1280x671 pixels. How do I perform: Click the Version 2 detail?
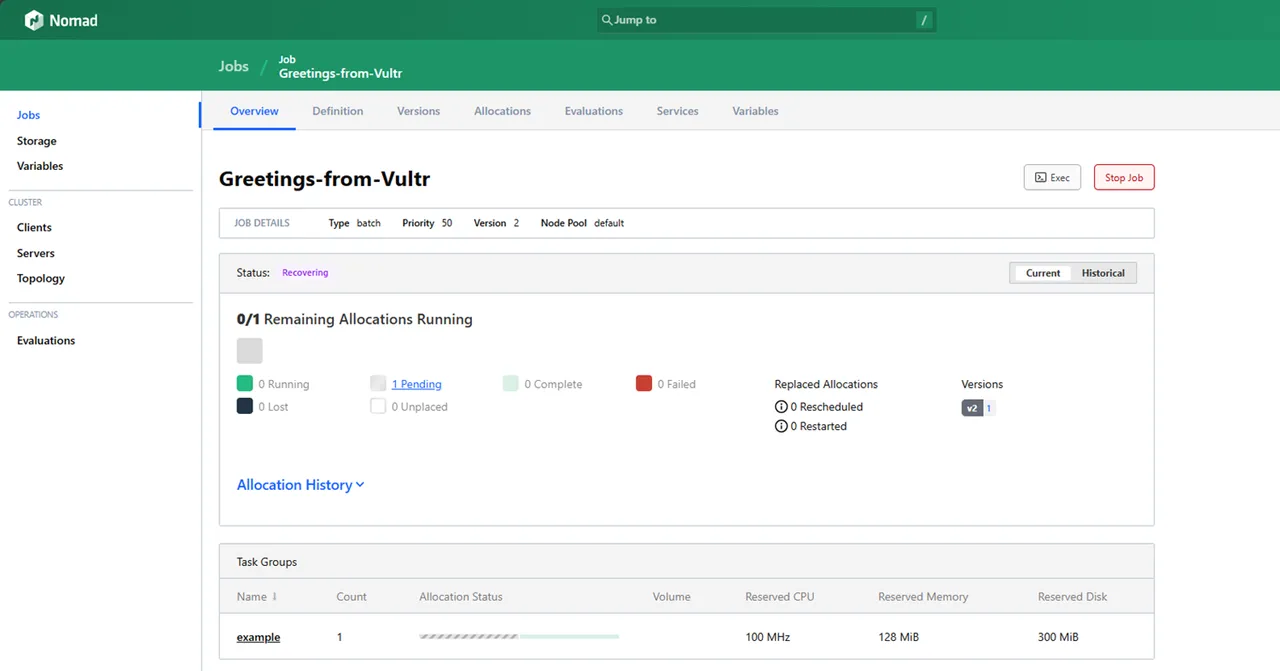pyautogui.click(x=496, y=223)
